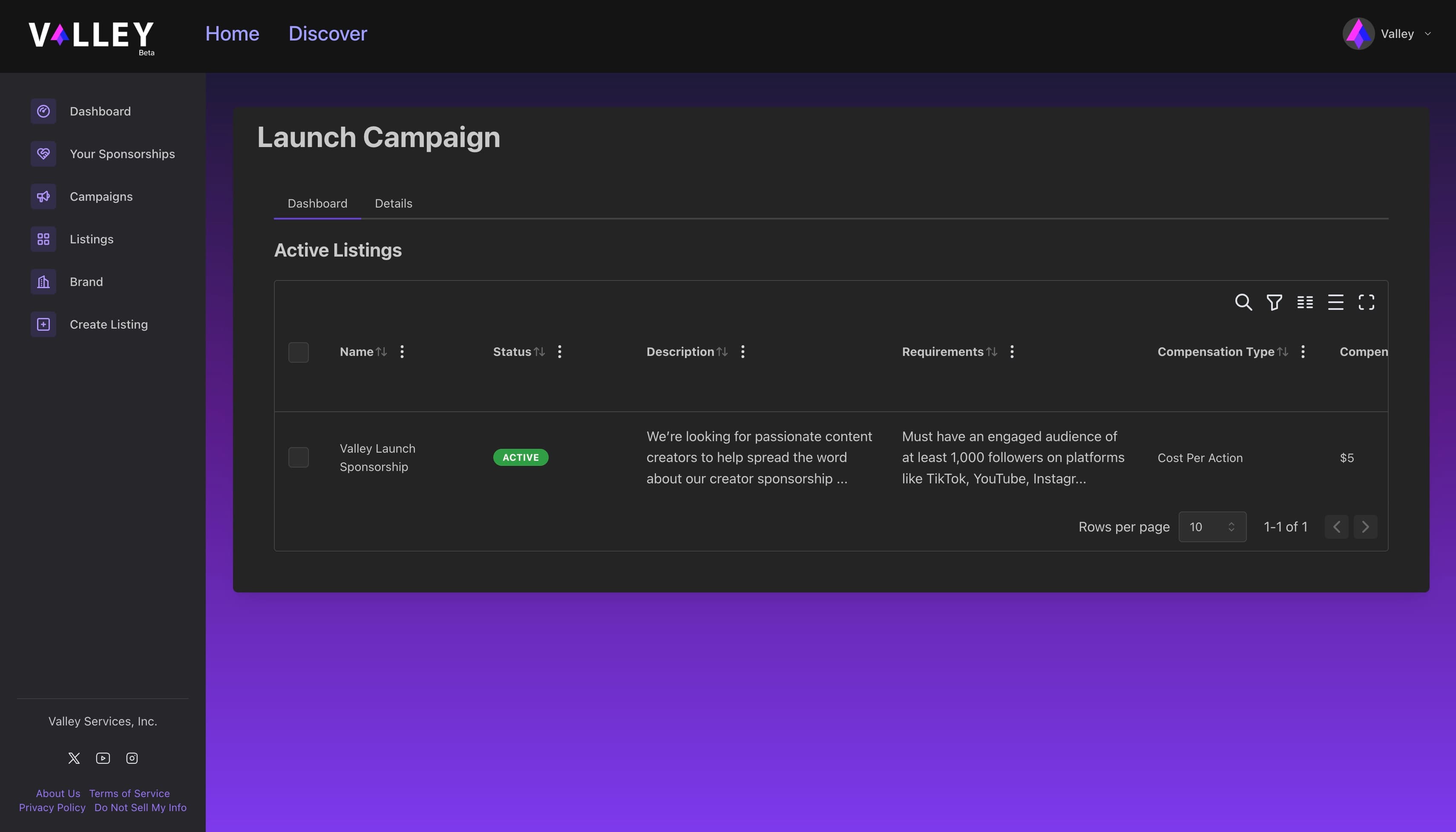This screenshot has height=832, width=1456.
Task: Open Listings in the sidebar
Action: tap(91, 239)
